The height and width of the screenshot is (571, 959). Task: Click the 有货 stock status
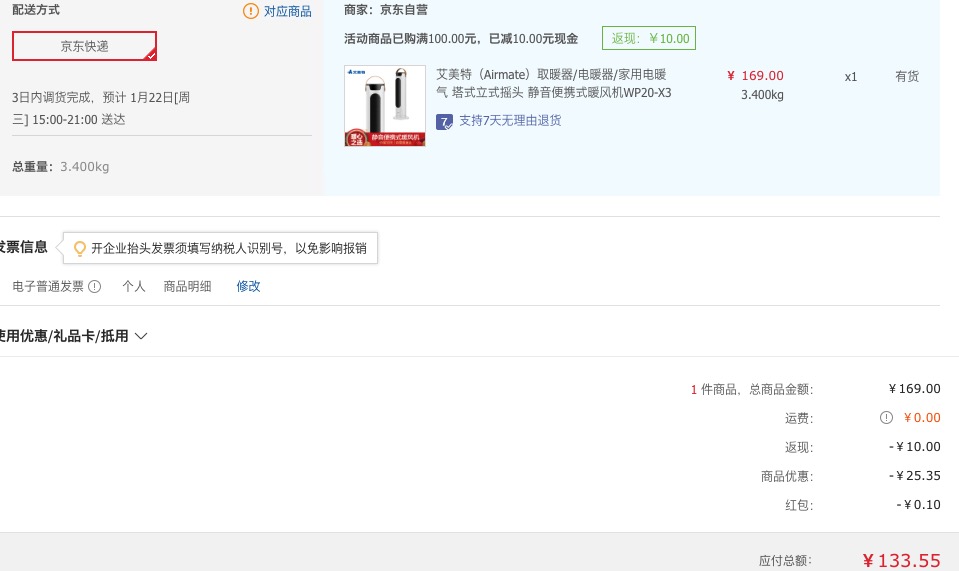pos(907,76)
